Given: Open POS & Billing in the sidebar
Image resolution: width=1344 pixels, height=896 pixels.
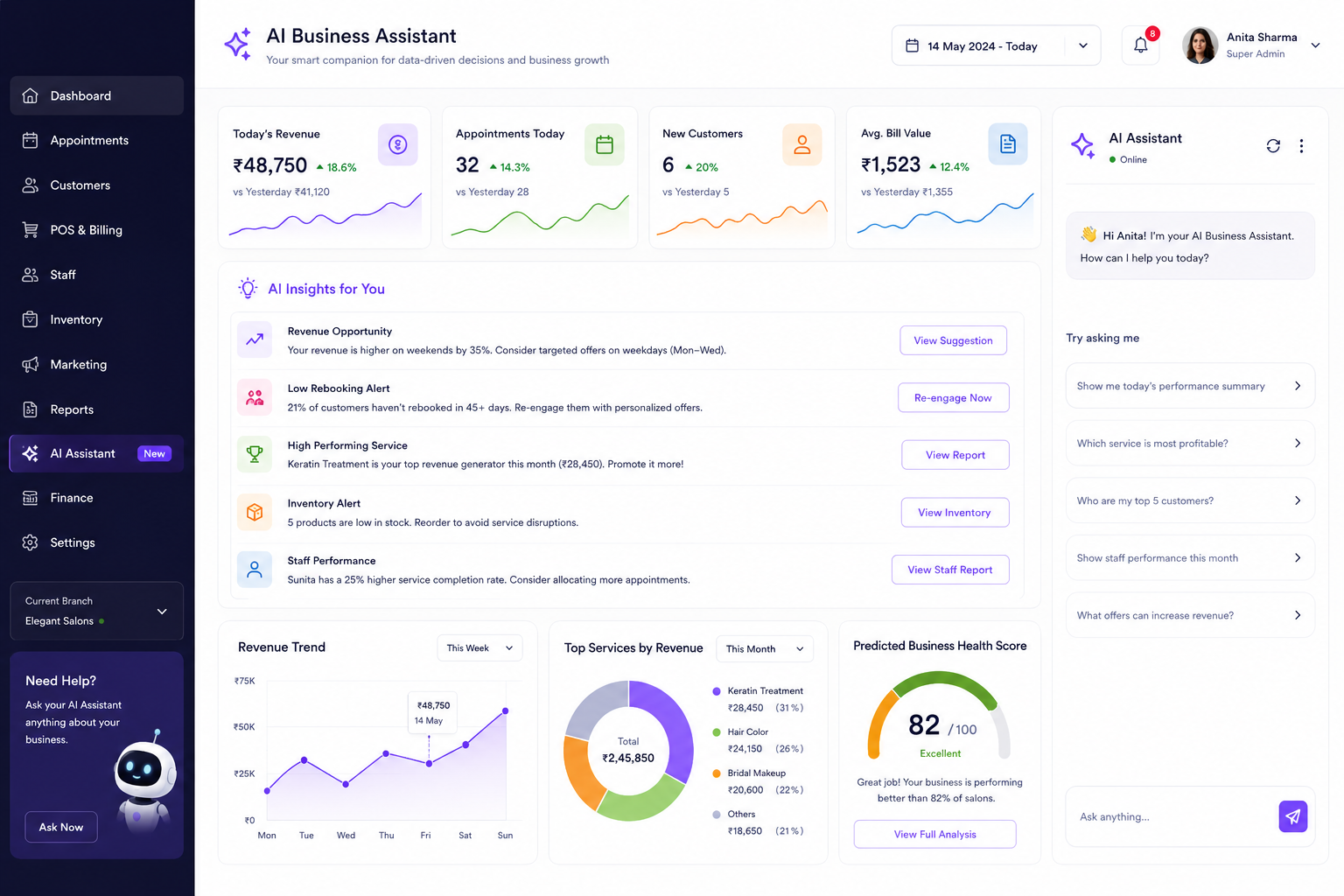Looking at the screenshot, I should 96,230.
